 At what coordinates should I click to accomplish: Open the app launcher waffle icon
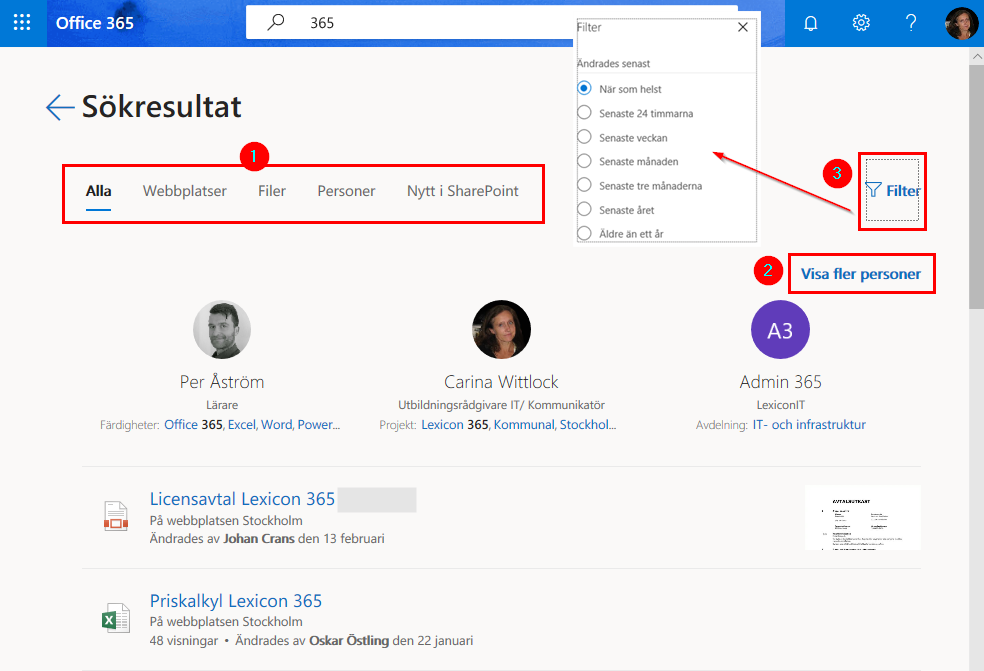tap(22, 23)
